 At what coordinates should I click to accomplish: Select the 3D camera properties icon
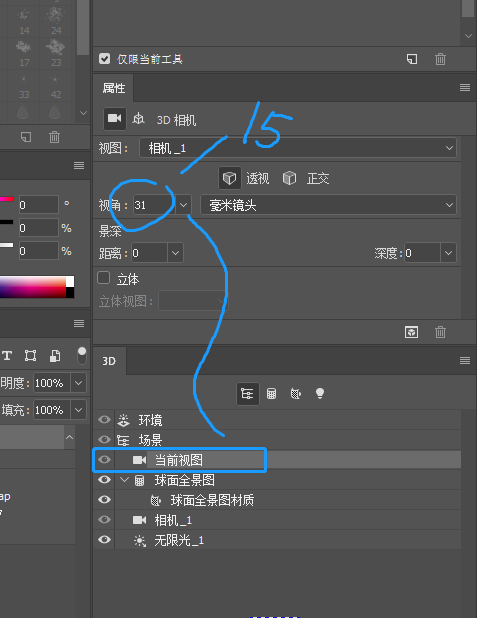click(x=115, y=119)
